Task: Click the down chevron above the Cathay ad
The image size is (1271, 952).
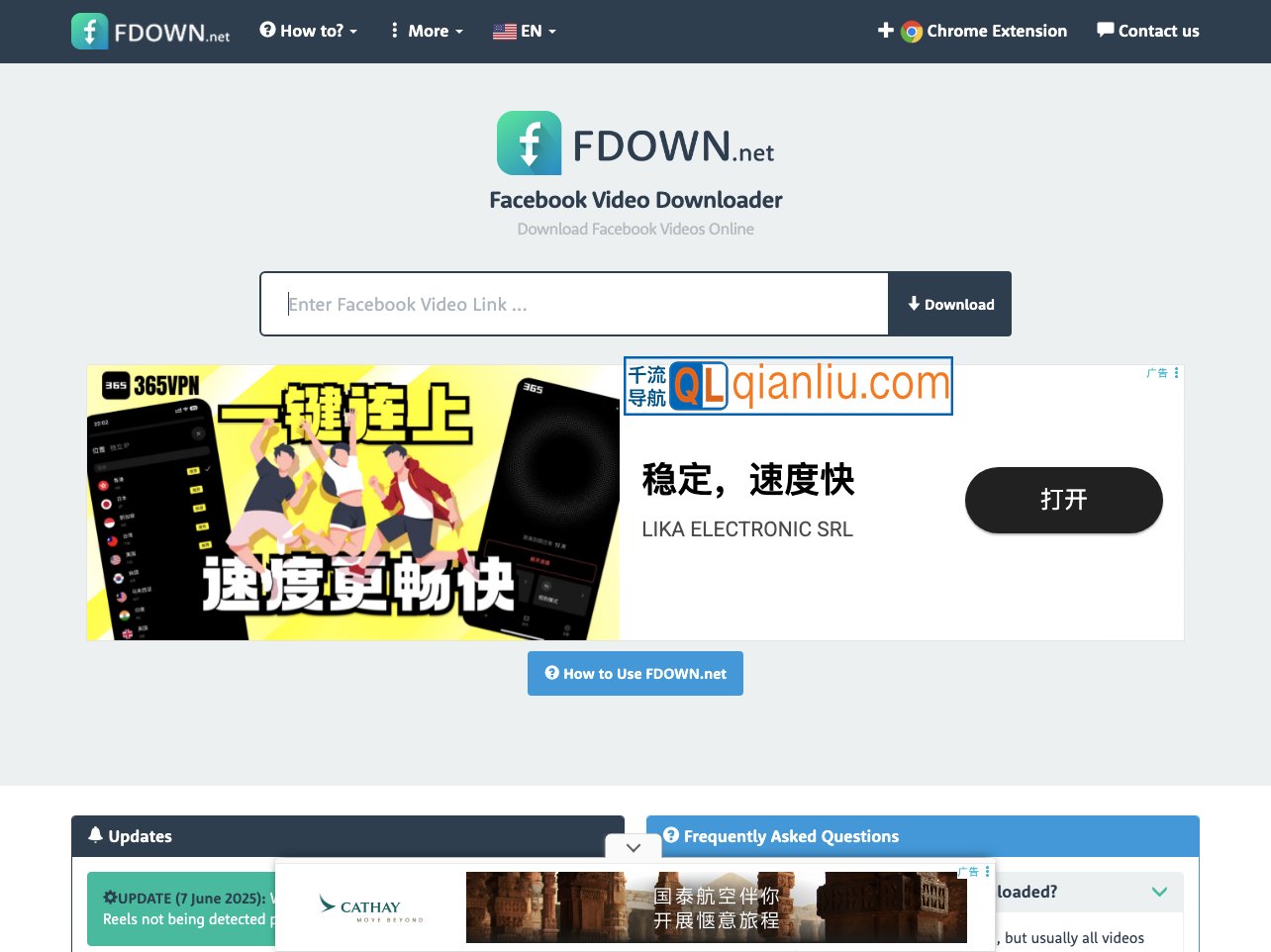Action: (x=634, y=848)
